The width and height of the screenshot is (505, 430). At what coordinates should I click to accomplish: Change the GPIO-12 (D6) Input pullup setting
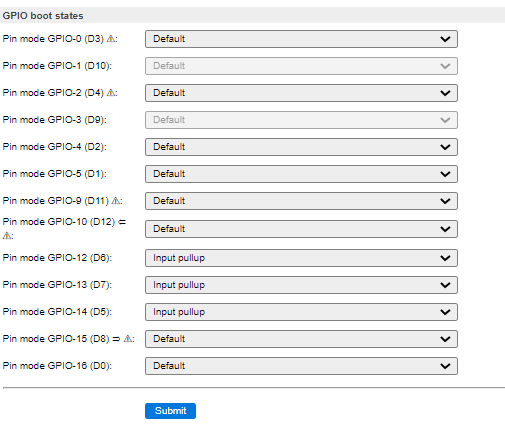click(301, 258)
